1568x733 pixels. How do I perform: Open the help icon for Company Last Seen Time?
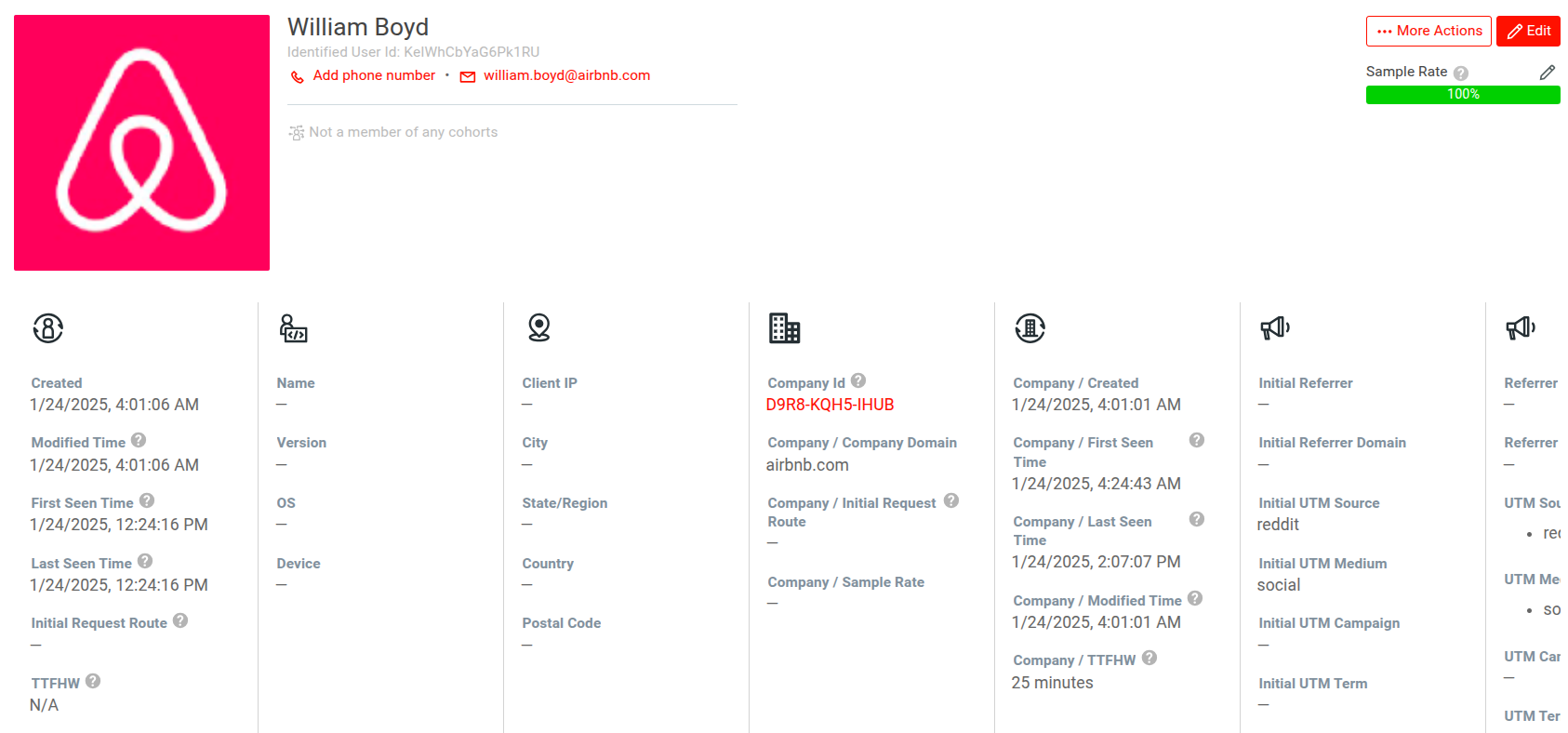click(x=1197, y=519)
